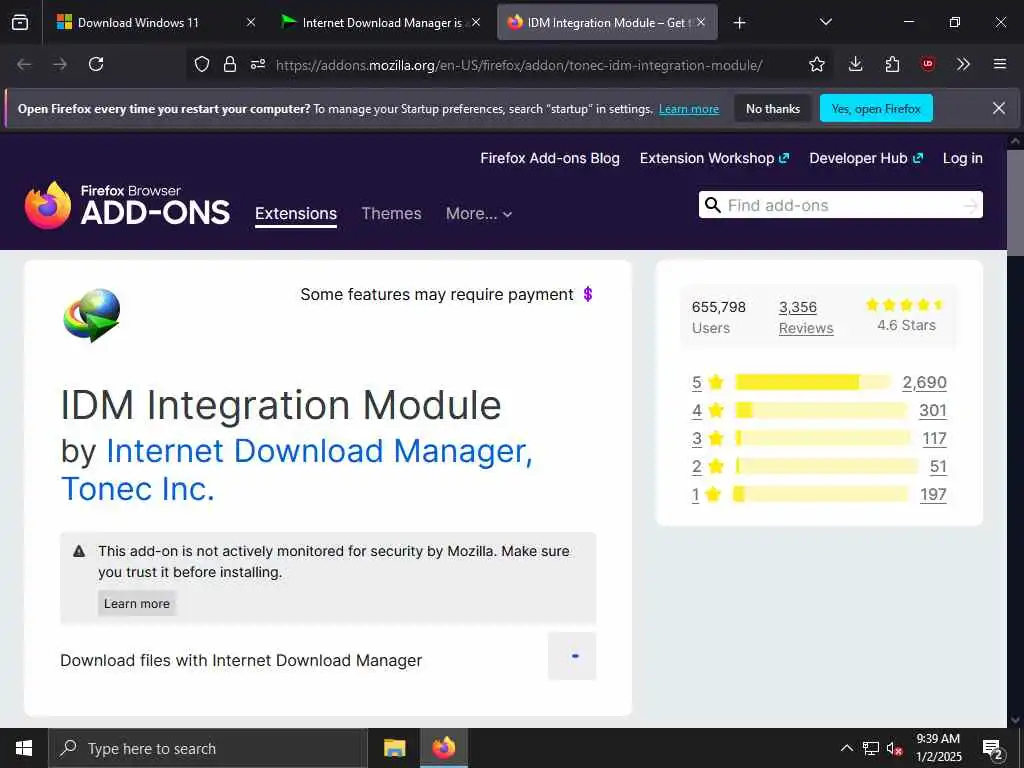Screen dimensions: 1024x768
Task: Click the Find add-ons search field
Action: click(x=840, y=205)
